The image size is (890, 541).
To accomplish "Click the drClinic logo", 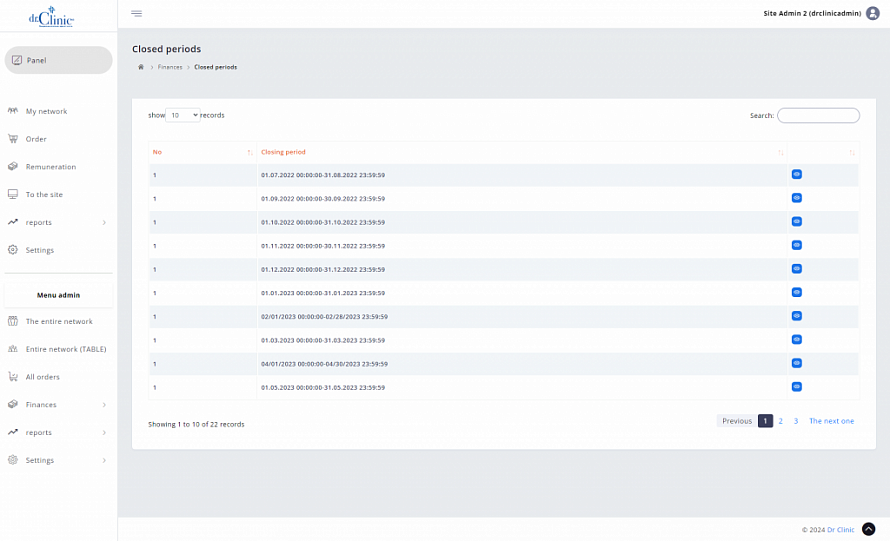I will point(51,16).
